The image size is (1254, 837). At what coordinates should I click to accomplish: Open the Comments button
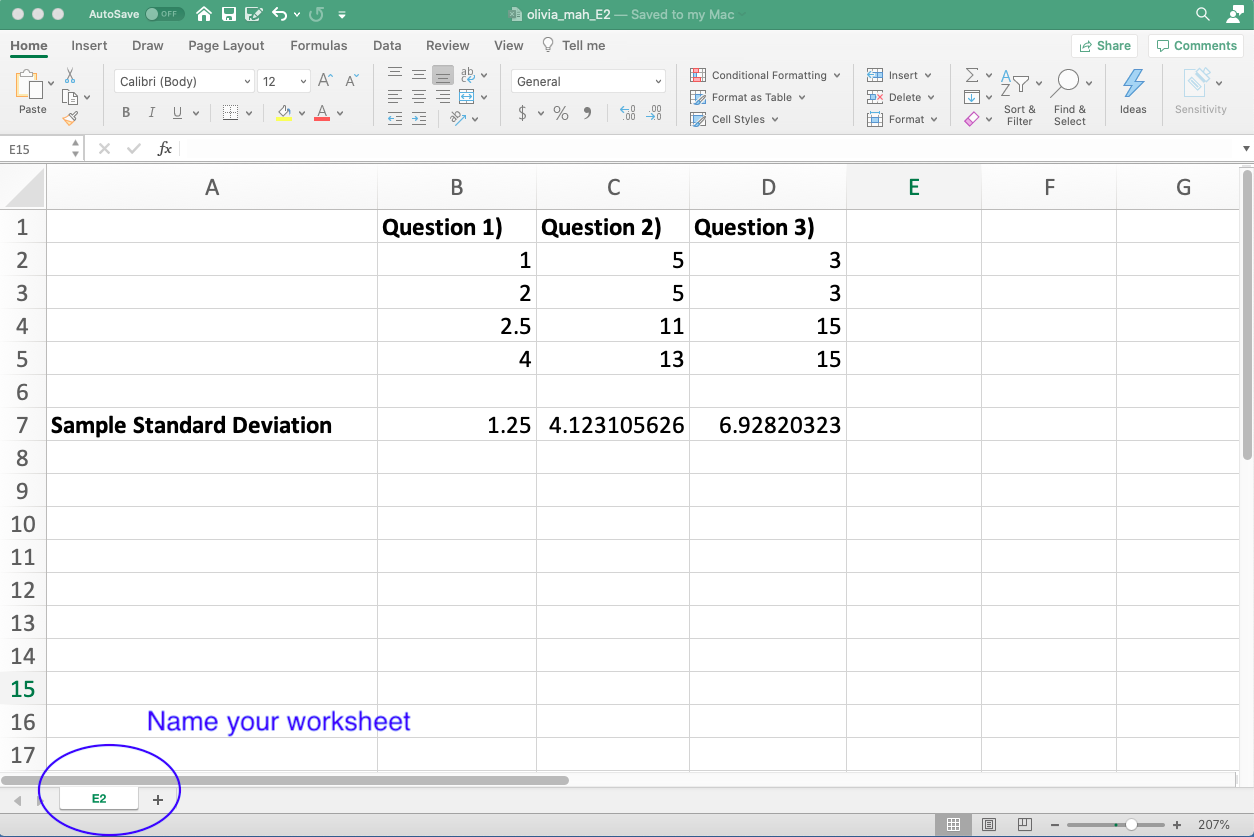1195,45
